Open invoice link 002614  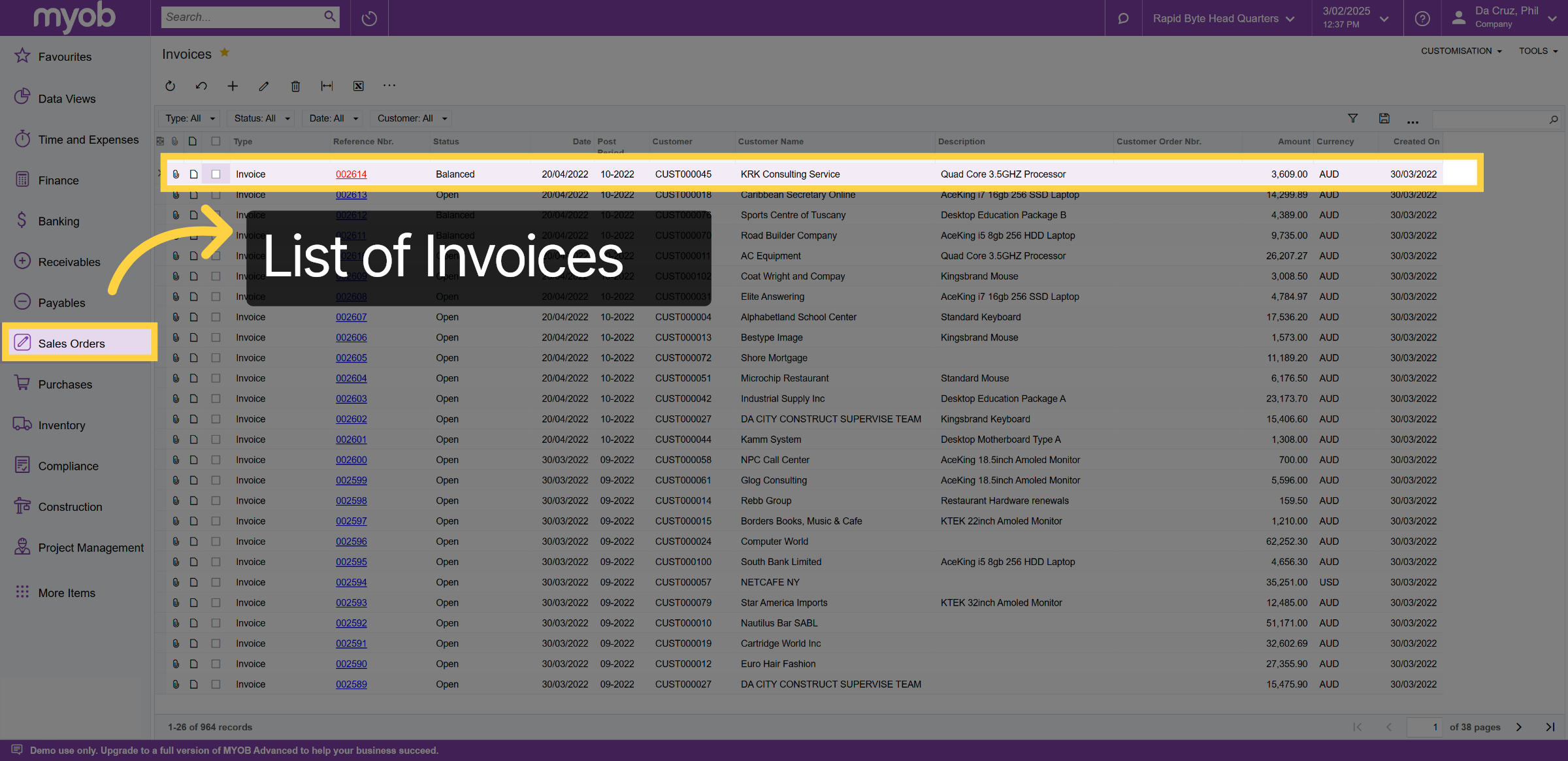[351, 174]
